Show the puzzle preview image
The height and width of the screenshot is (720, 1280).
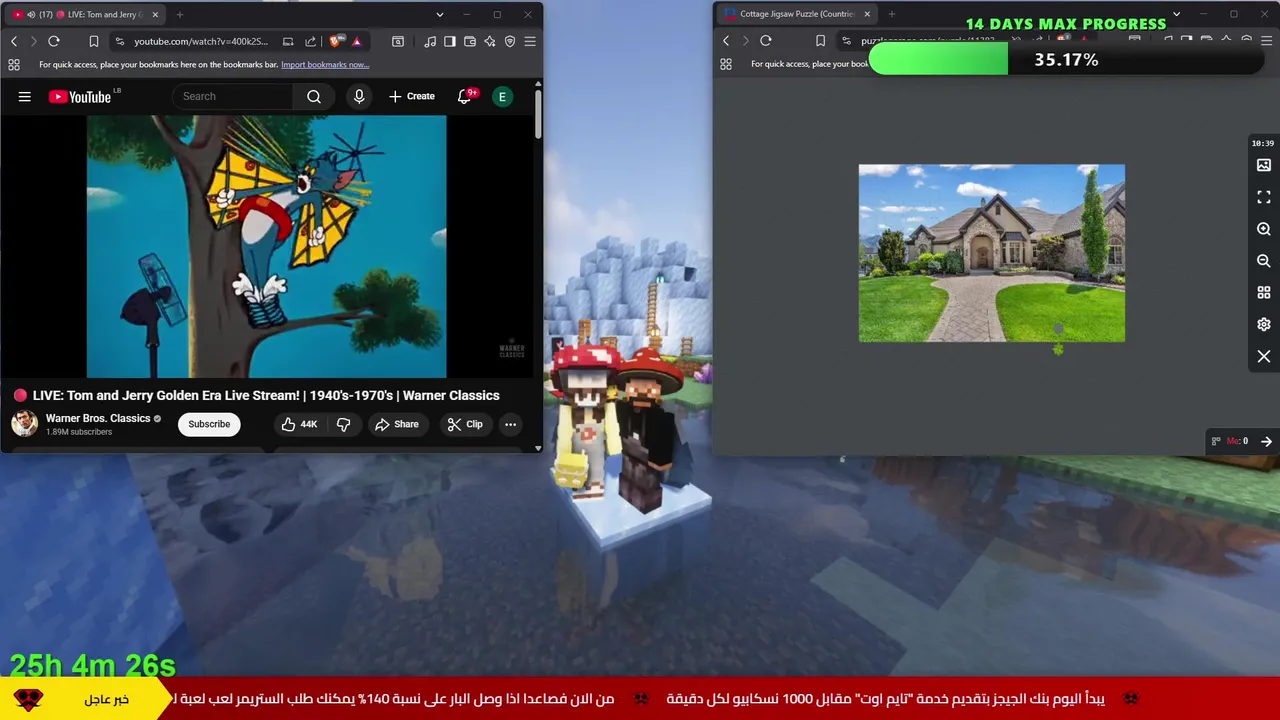(x=1264, y=165)
